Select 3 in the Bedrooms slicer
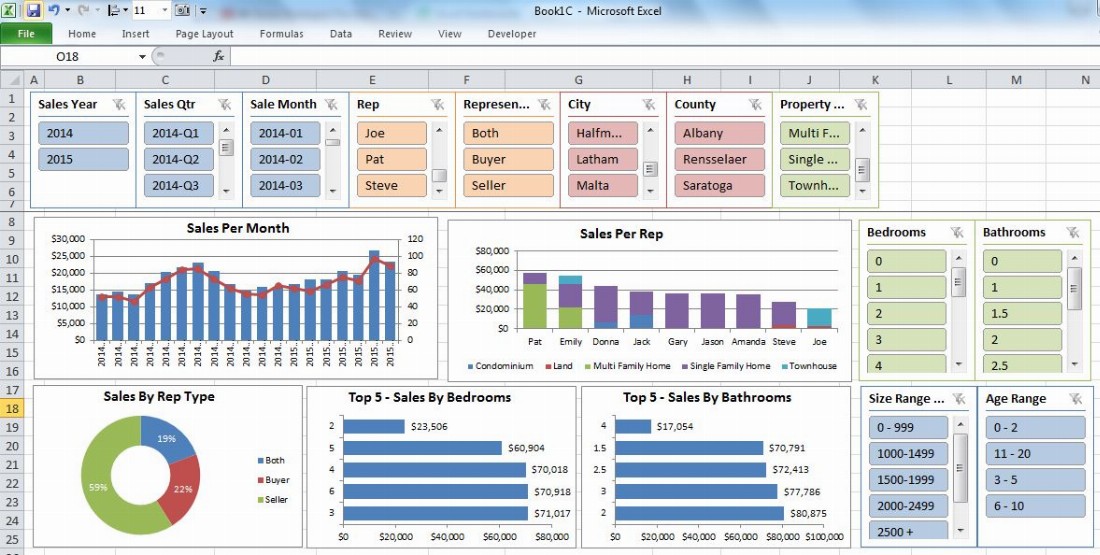1100x555 pixels. click(x=906, y=340)
